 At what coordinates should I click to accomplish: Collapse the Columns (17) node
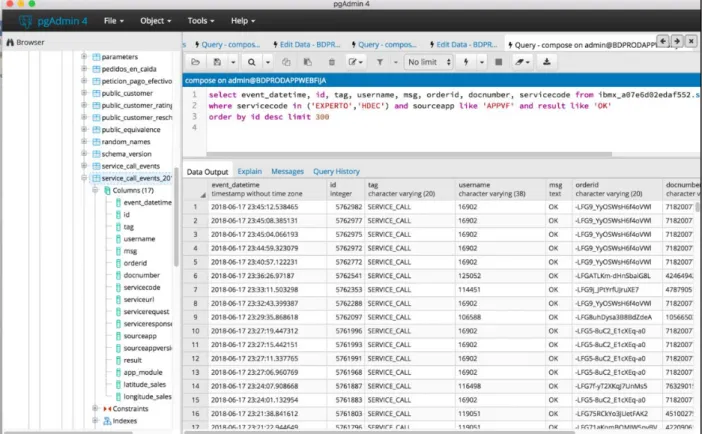pyautogui.click(x=95, y=190)
